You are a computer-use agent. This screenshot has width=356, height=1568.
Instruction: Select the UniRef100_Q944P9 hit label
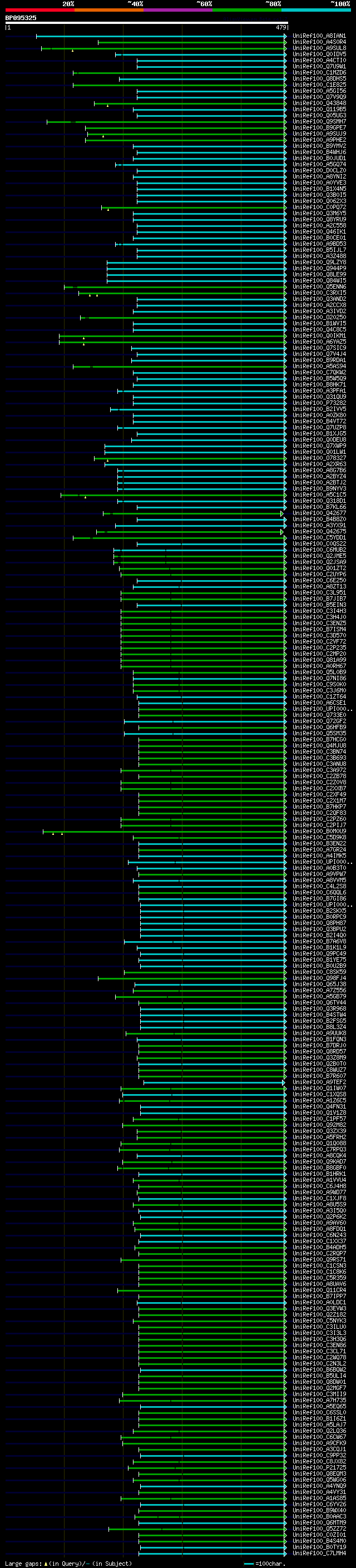click(319, 269)
